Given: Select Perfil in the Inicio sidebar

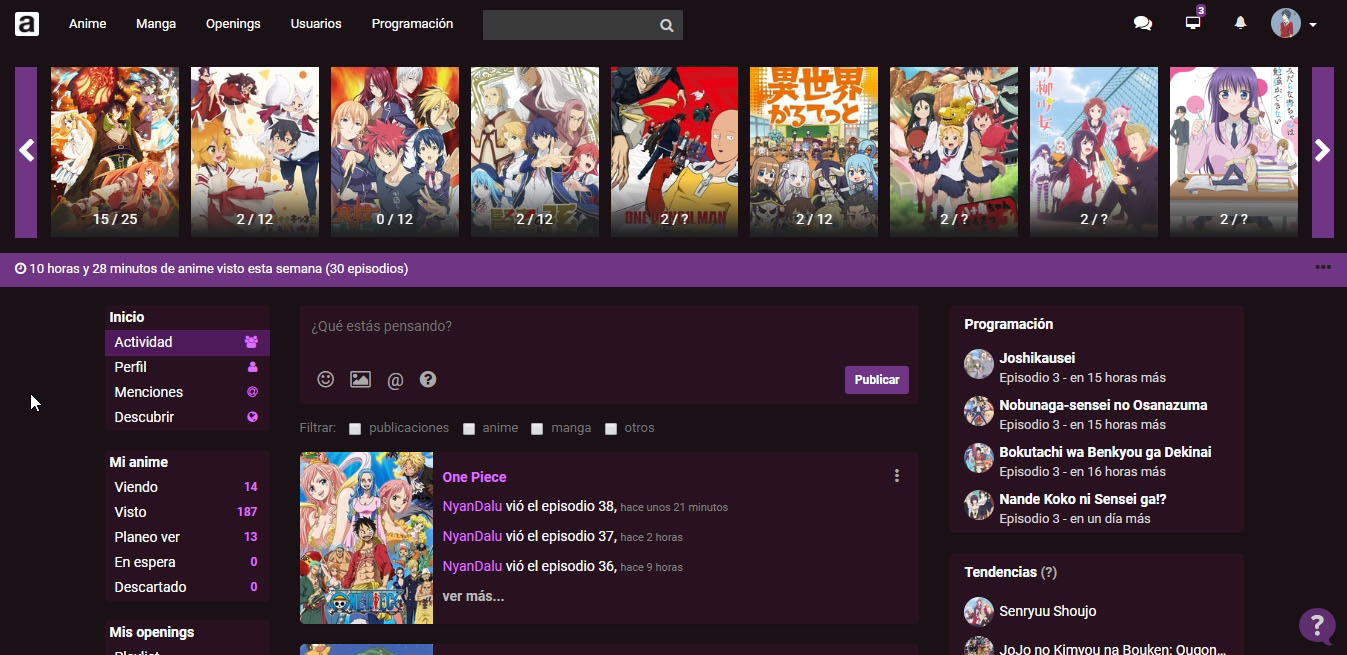Looking at the screenshot, I should tap(187, 367).
